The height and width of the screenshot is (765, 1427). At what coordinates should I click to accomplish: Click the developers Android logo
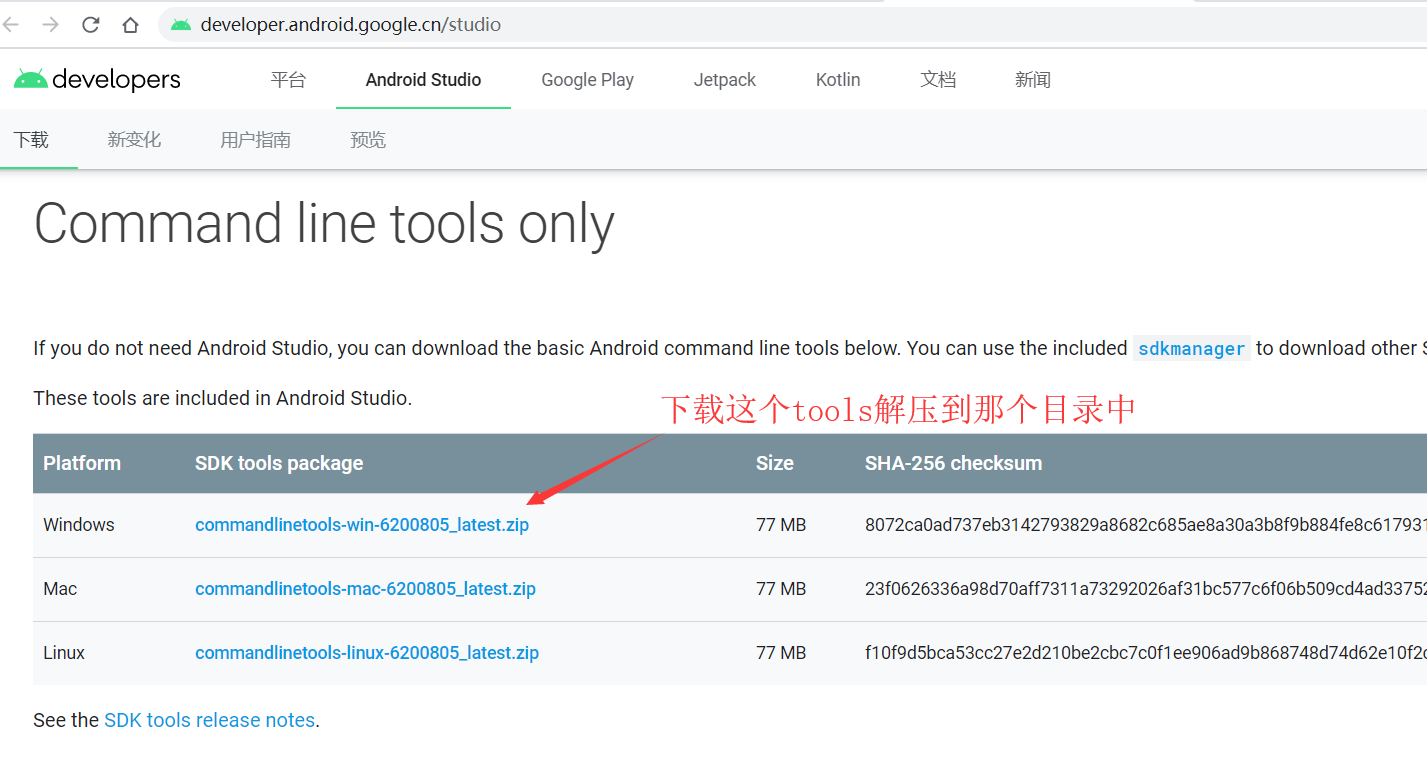coord(97,80)
